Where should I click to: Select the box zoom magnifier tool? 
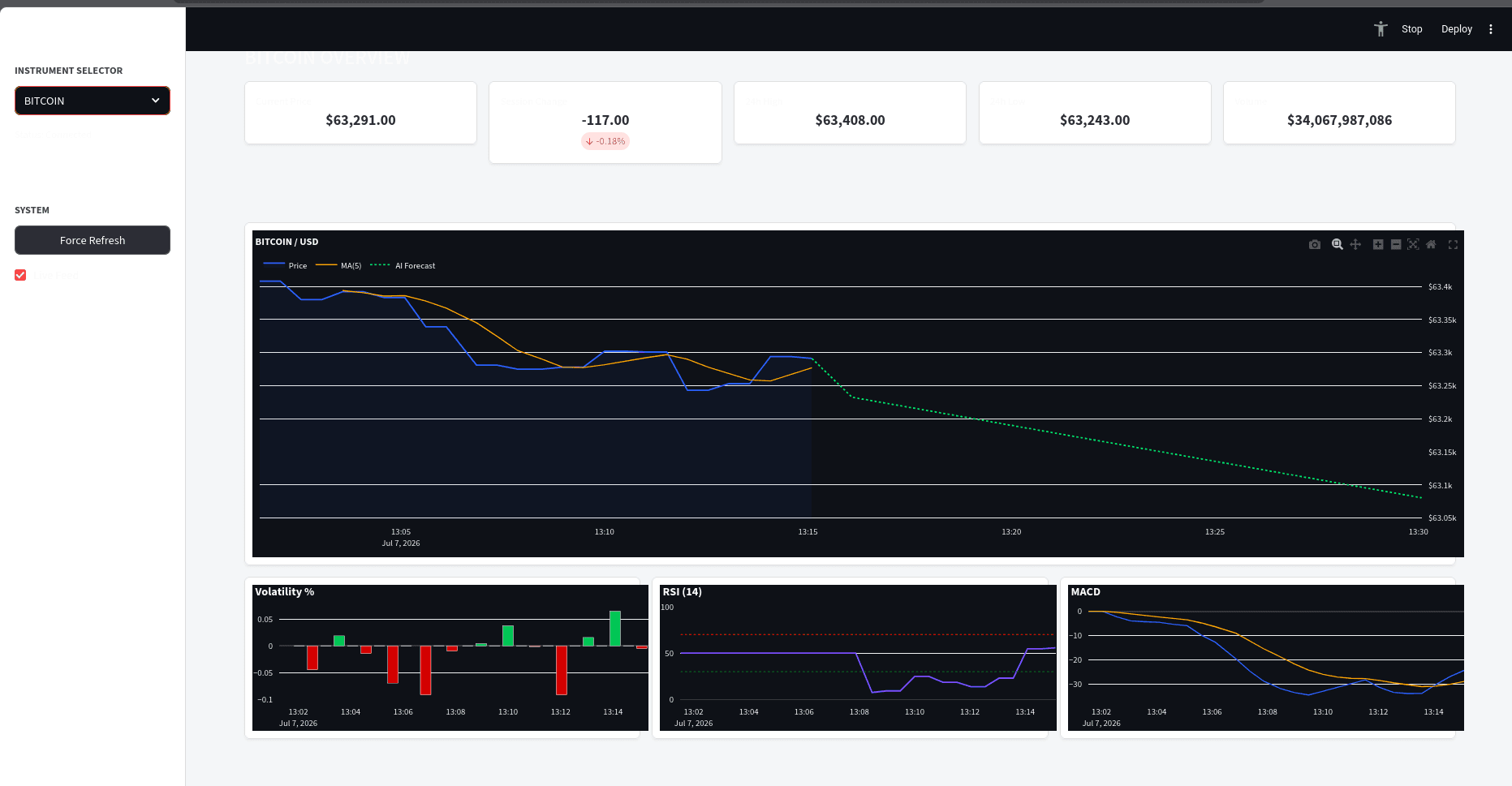click(x=1337, y=244)
